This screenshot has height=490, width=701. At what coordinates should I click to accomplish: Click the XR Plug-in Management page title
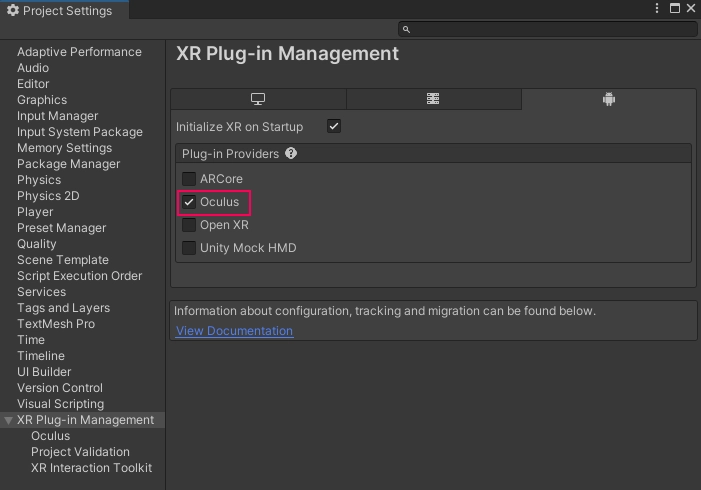287,54
